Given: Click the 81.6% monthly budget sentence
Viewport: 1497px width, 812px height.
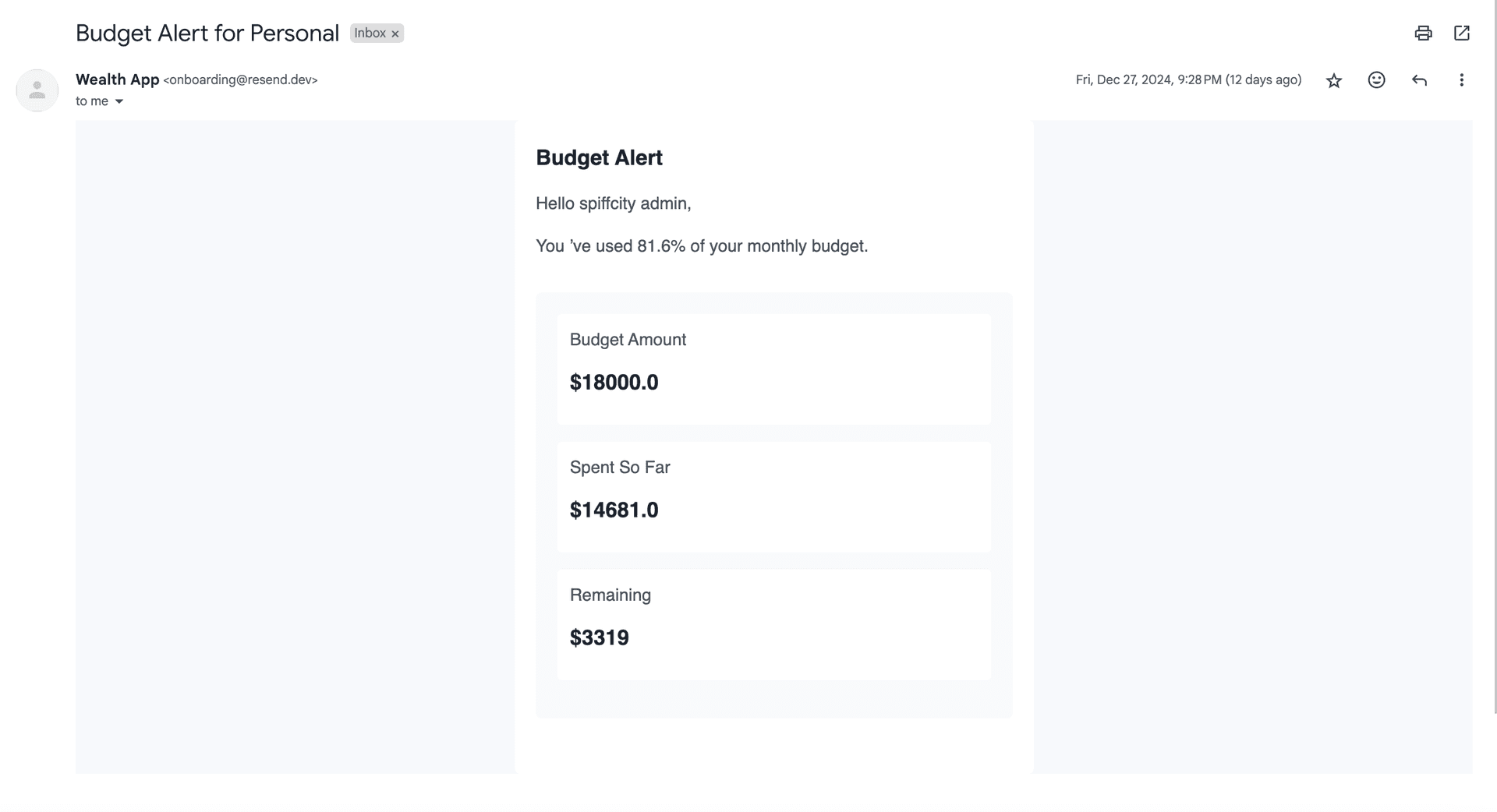Looking at the screenshot, I should pos(702,246).
